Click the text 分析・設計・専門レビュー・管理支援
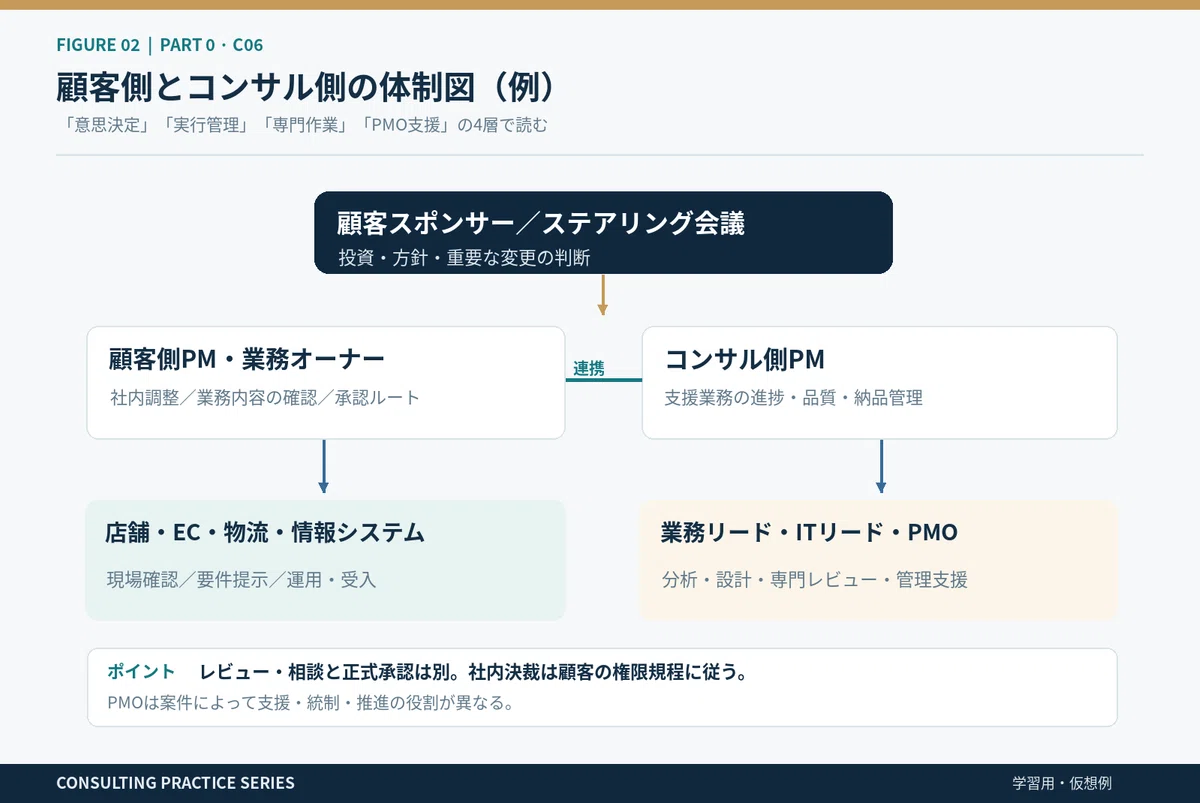The width and height of the screenshot is (1200, 803). click(815, 579)
